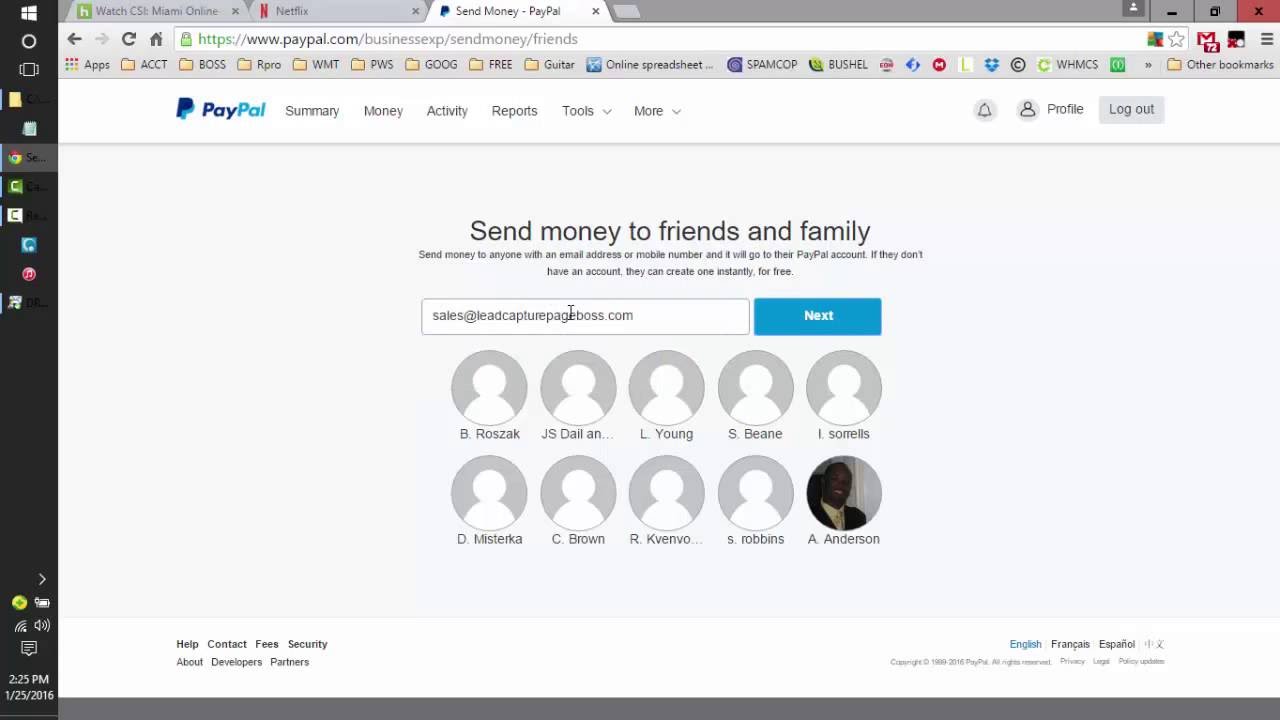Expand the More dropdown menu

point(657,111)
